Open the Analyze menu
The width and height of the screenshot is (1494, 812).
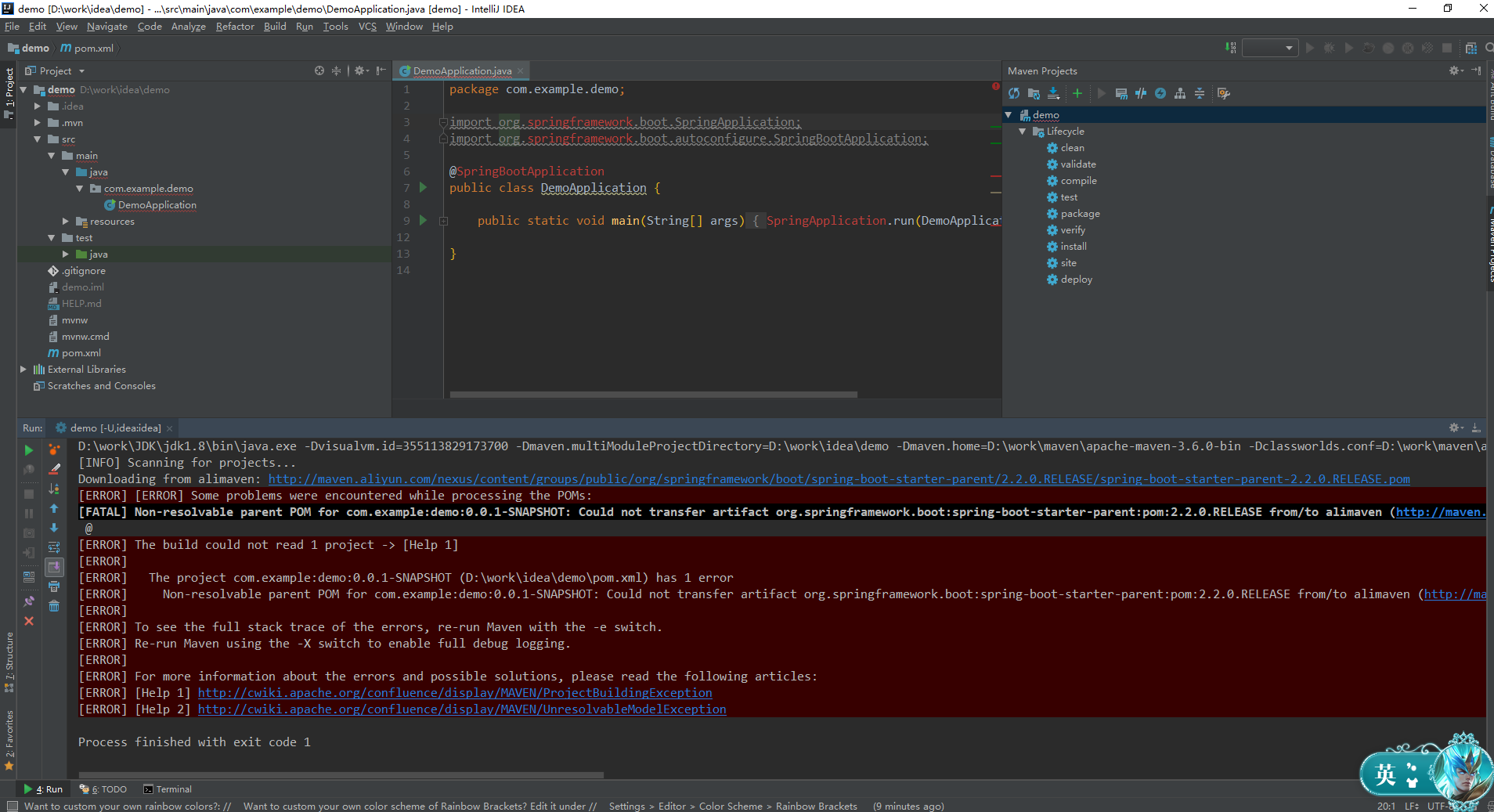(189, 27)
